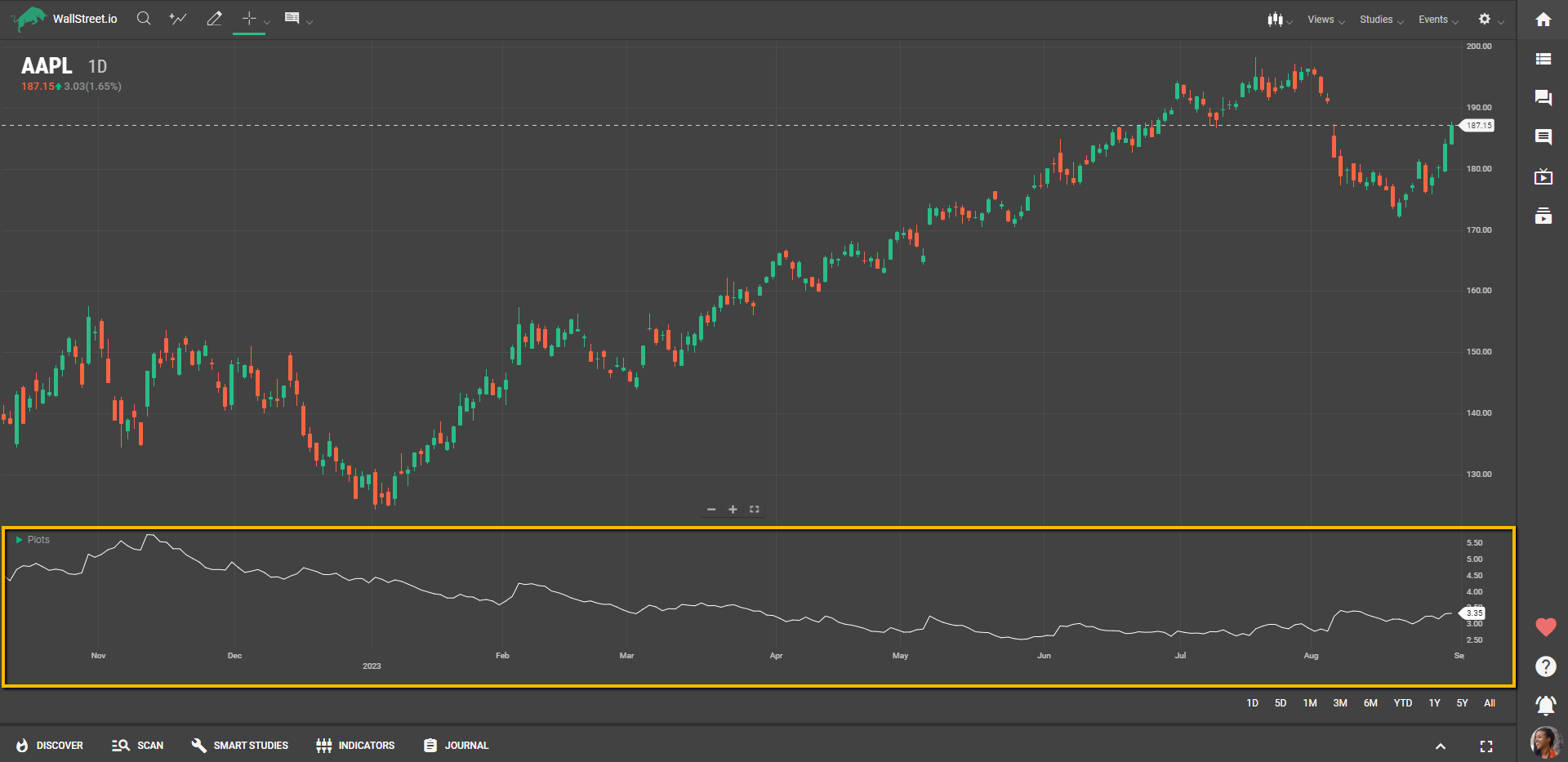Select the 3M time range
This screenshot has height=762, width=1568.
[x=1340, y=703]
